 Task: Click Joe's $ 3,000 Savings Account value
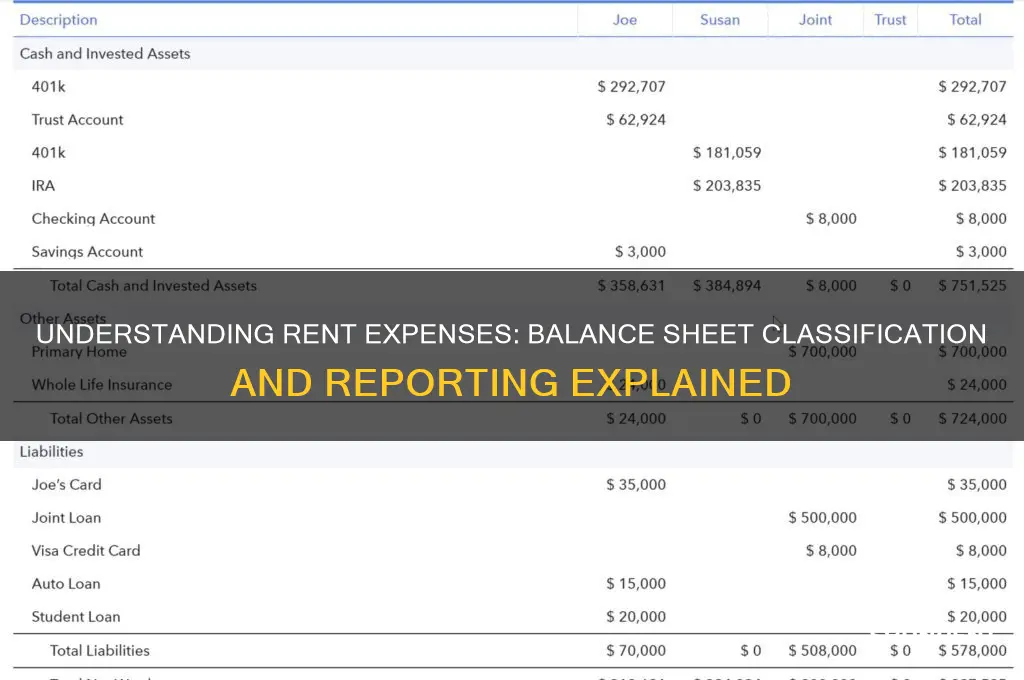tap(641, 251)
